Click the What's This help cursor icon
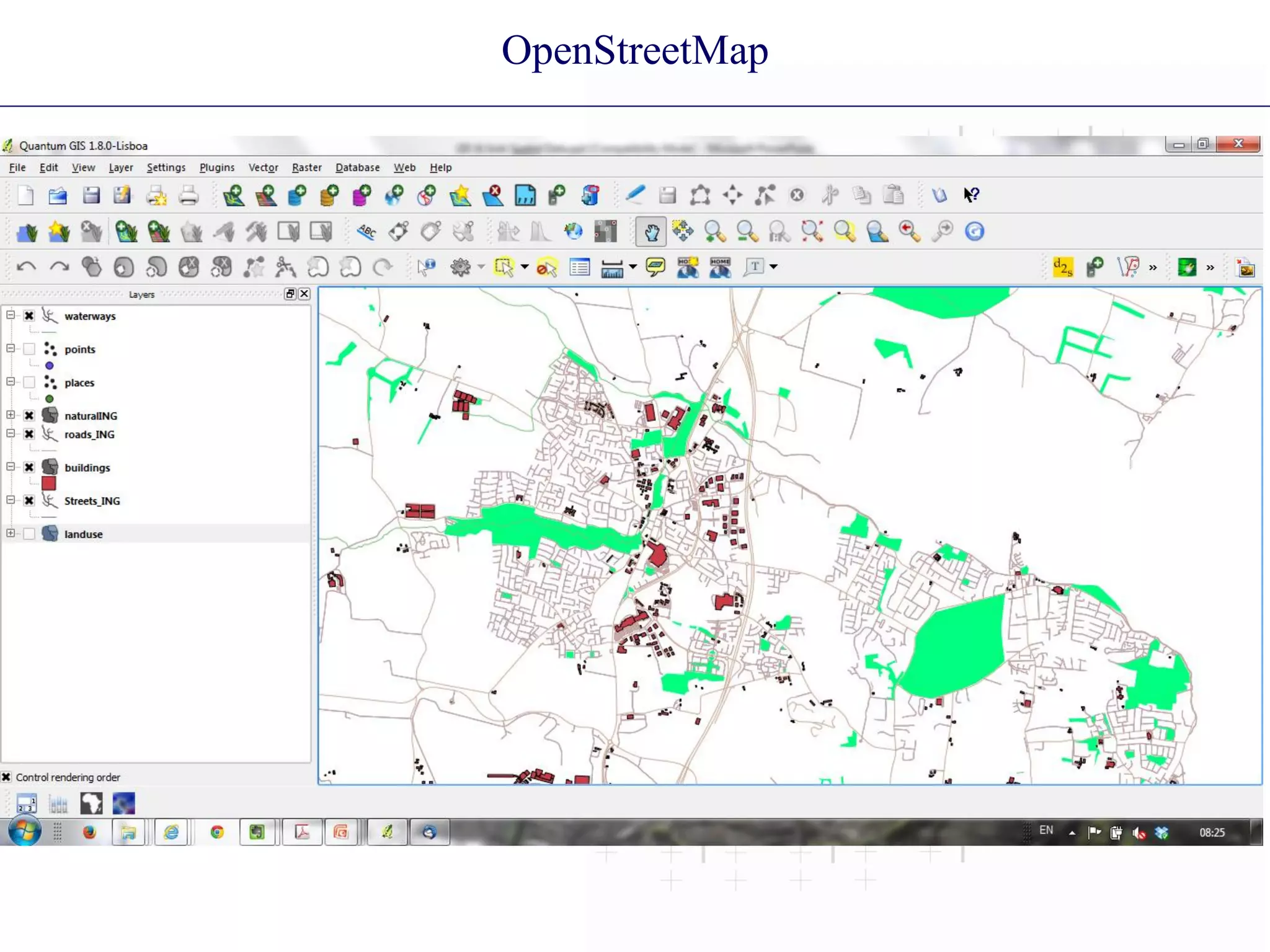Screen dimensions: 1270x952 click(x=970, y=195)
